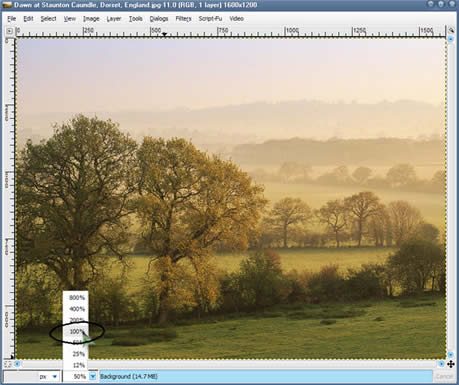The image size is (459, 385).
Task: Click the image navigation crosshair icon
Action: click(x=451, y=364)
